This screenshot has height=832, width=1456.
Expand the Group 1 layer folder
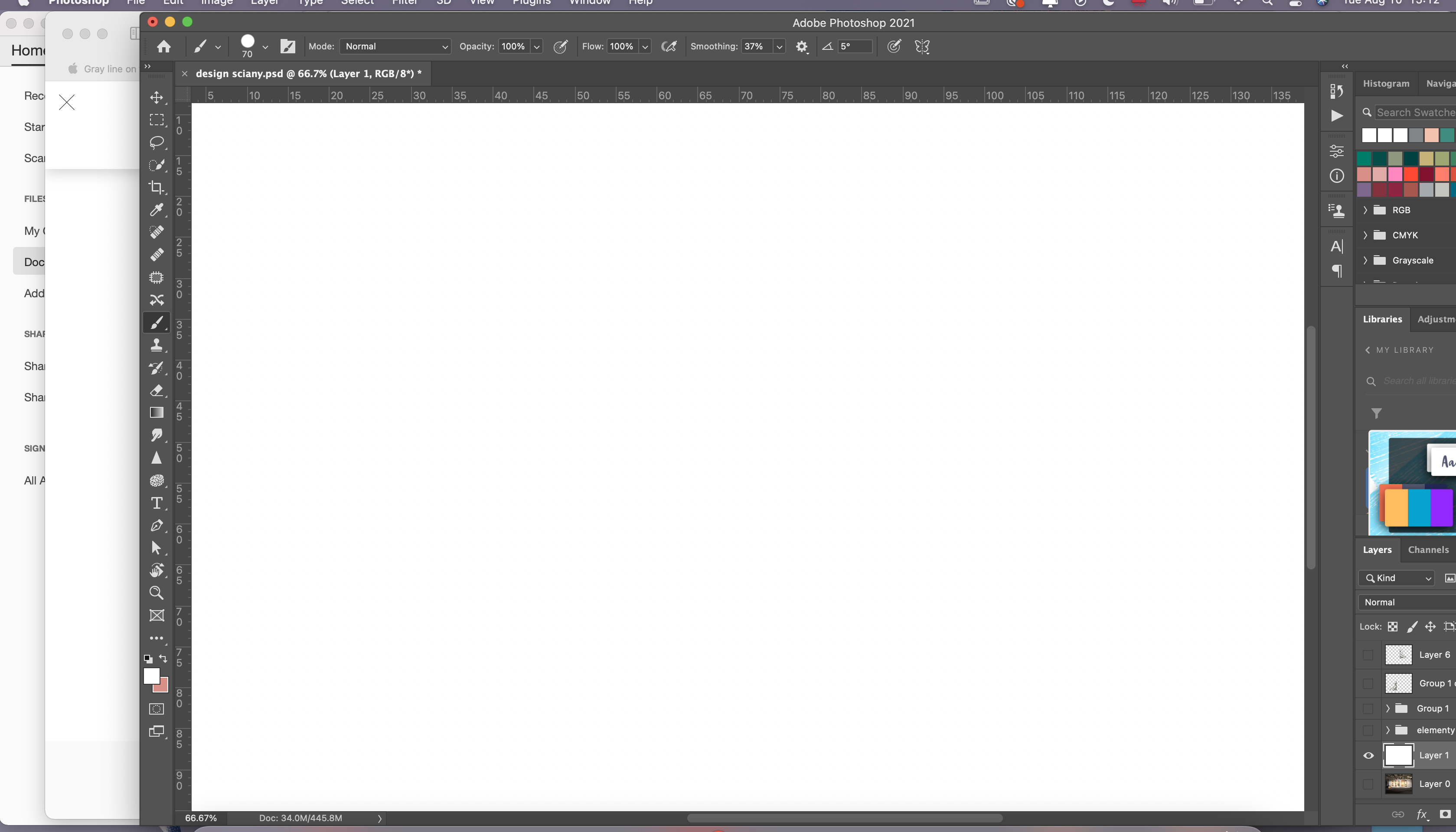(x=1387, y=708)
